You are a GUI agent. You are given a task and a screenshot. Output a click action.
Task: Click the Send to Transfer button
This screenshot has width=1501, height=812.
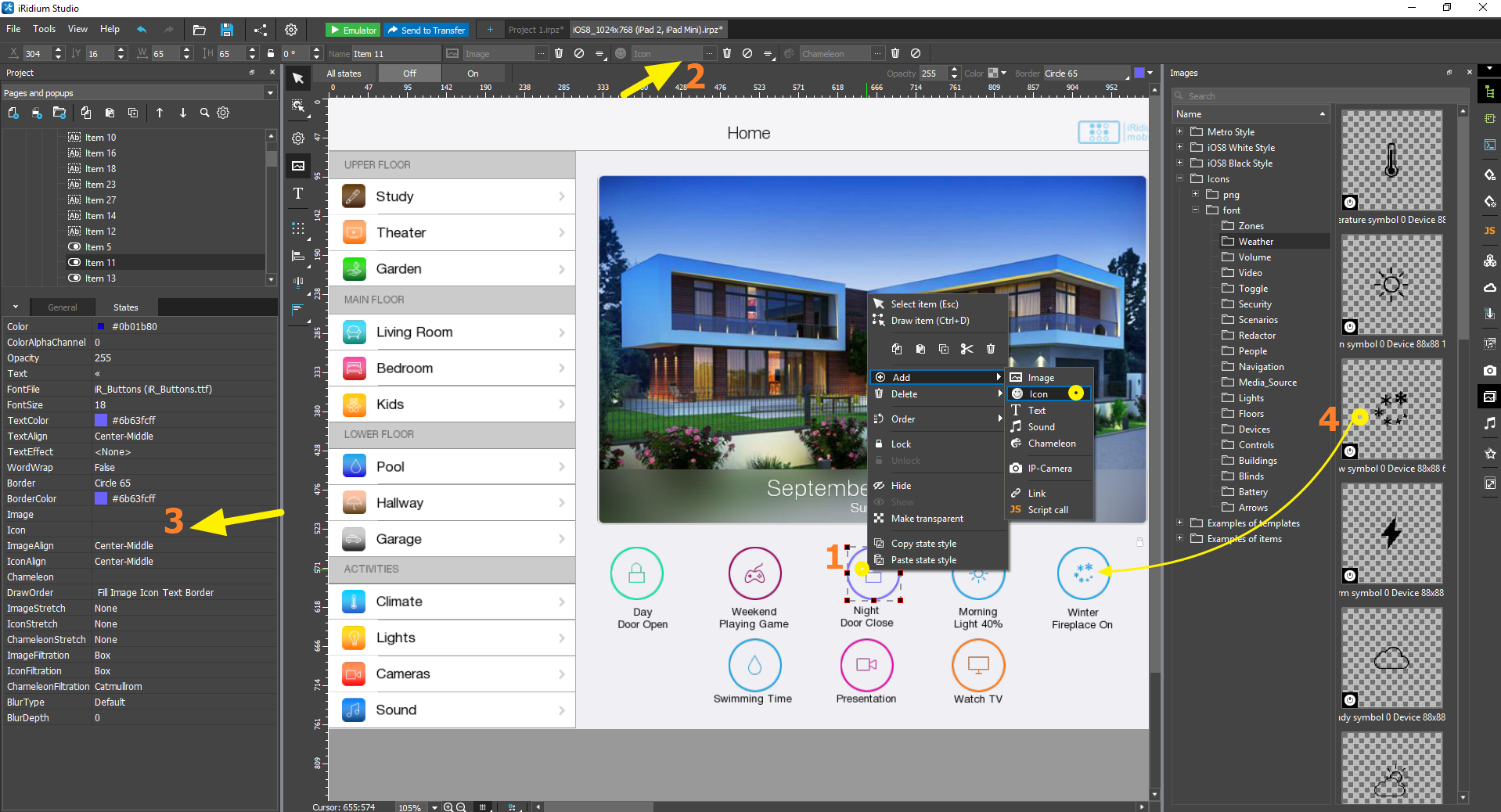(427, 29)
